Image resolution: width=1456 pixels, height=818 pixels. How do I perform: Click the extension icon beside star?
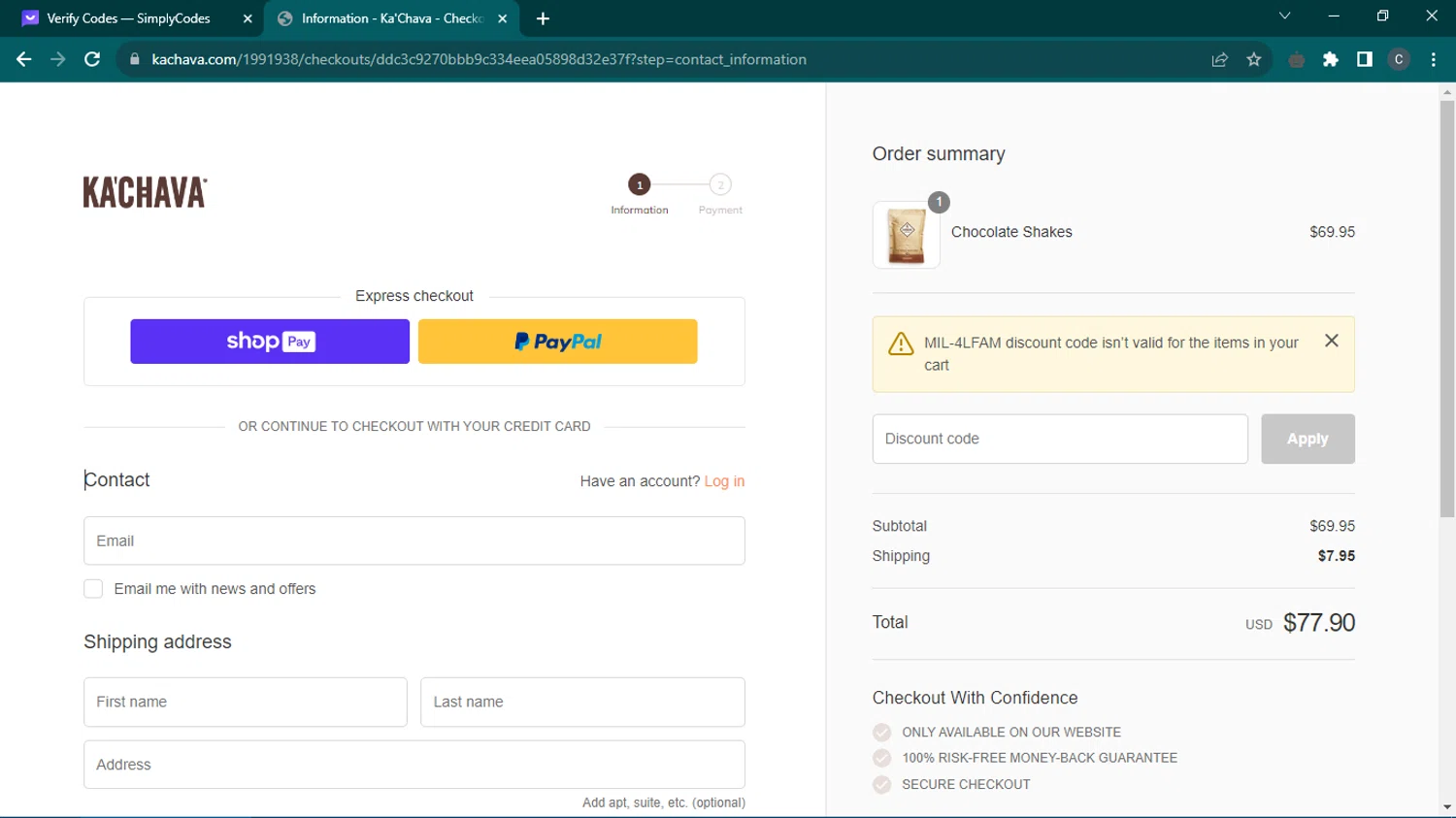(x=1297, y=59)
